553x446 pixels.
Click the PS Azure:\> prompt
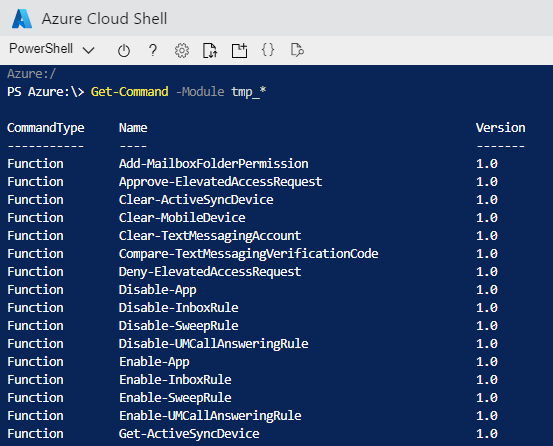[x=45, y=92]
